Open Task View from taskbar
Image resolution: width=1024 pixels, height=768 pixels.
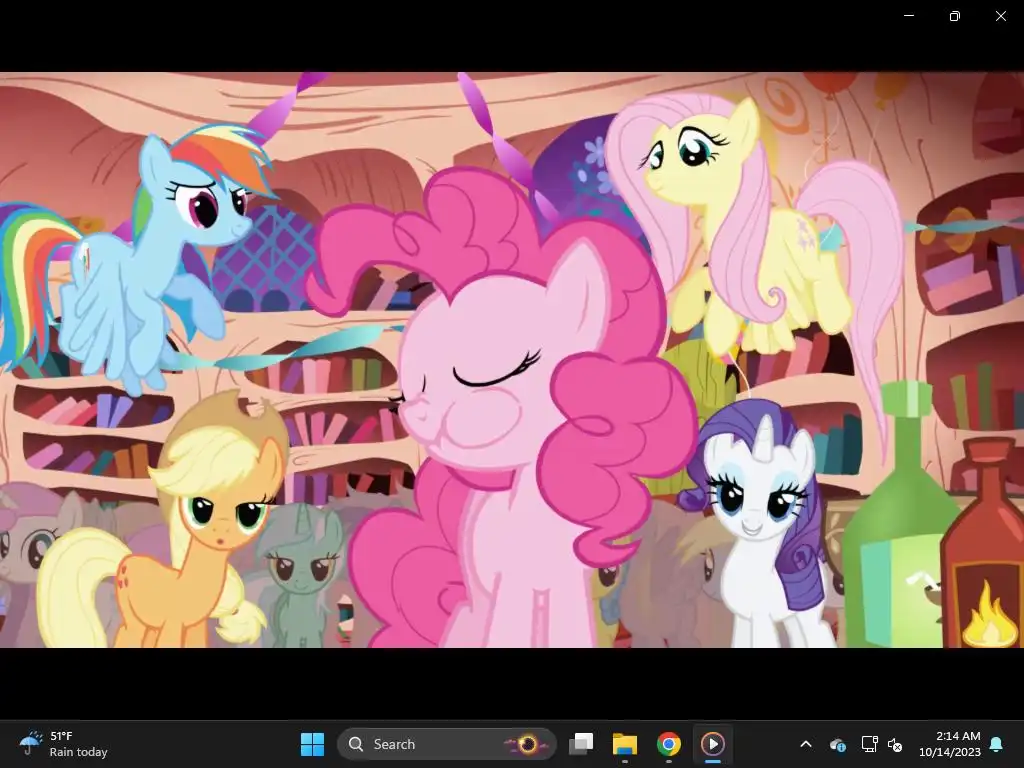pyautogui.click(x=581, y=744)
